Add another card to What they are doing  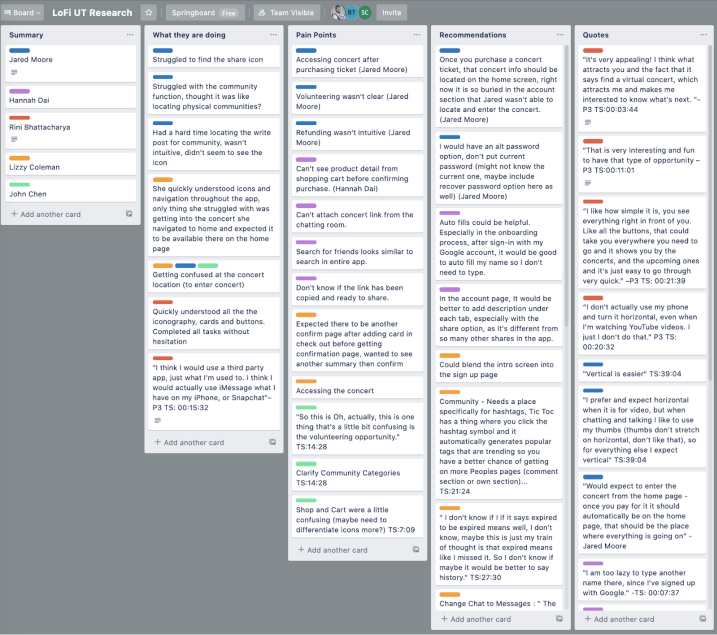(189, 442)
